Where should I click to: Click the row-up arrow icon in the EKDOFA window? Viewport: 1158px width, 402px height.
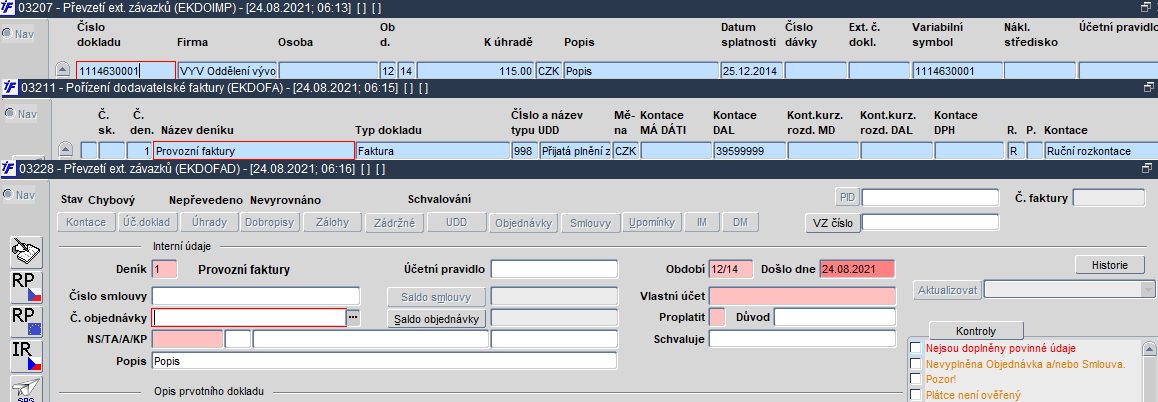(66, 150)
